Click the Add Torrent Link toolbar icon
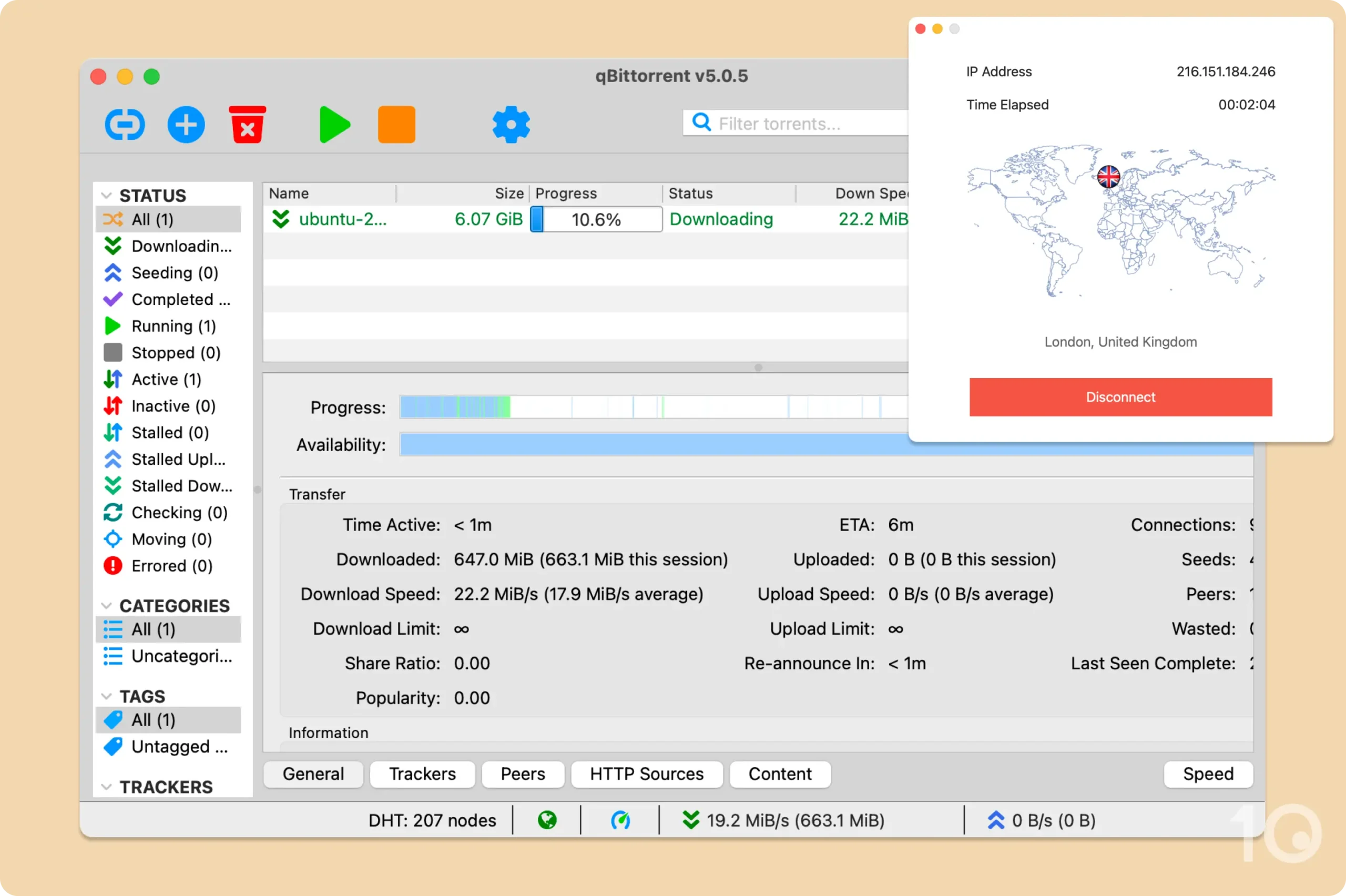 [125, 124]
